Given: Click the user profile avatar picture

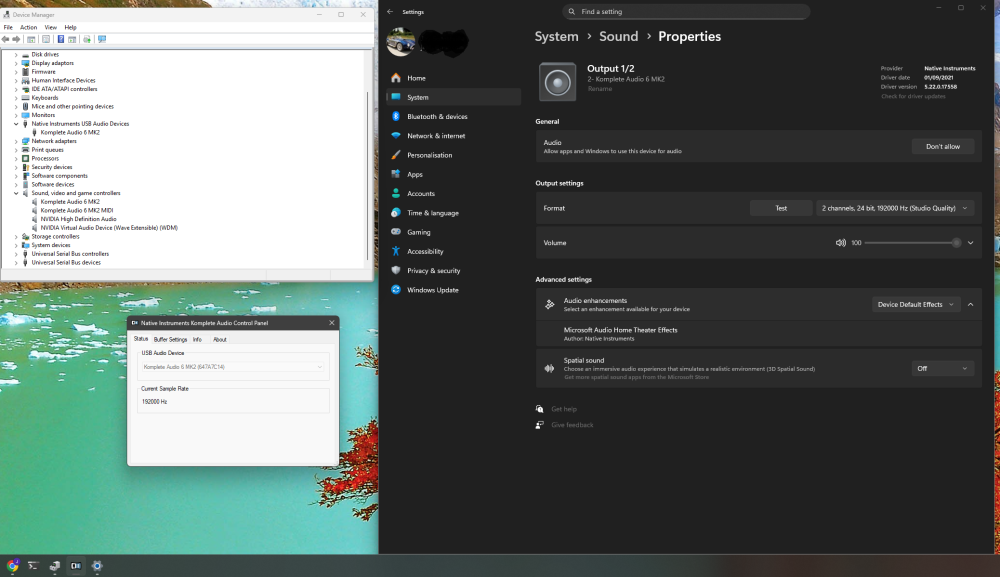Looking at the screenshot, I should click(x=401, y=42).
